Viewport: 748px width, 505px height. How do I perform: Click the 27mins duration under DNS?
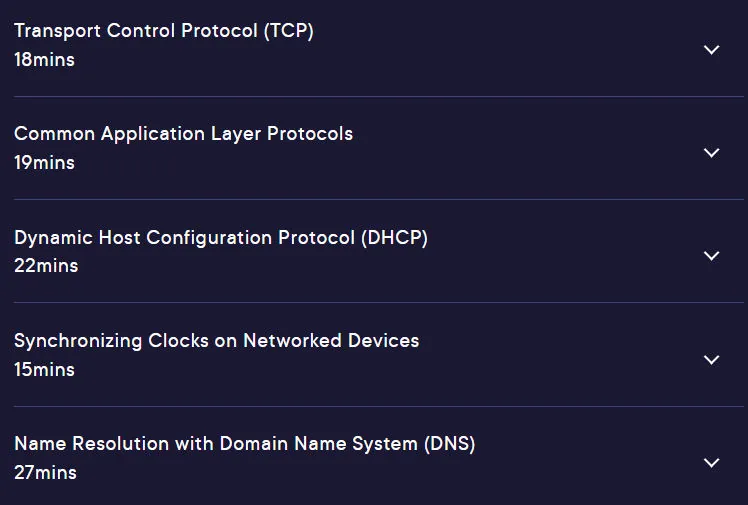point(45,473)
